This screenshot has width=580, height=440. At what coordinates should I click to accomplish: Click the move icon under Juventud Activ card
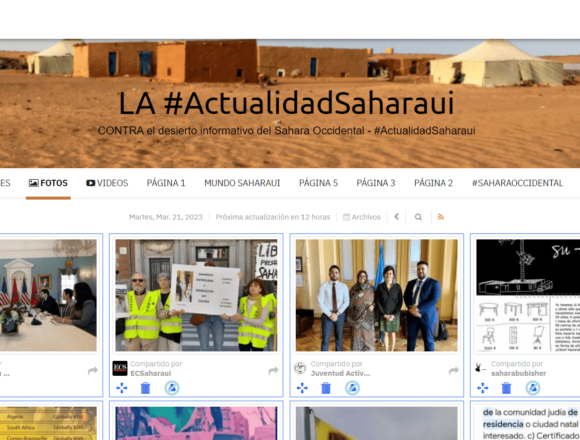point(302,388)
